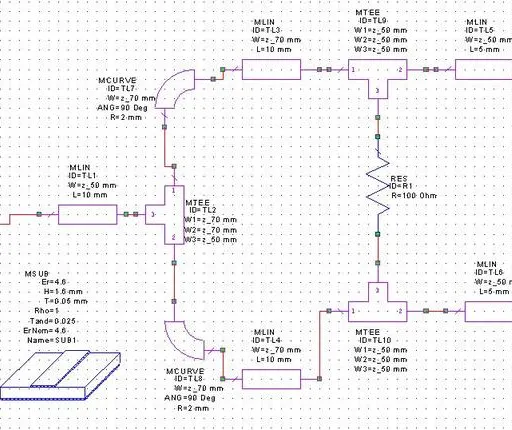Select the MLIN TL5 rectangle component
The width and height of the screenshot is (512, 430).
tap(484, 70)
